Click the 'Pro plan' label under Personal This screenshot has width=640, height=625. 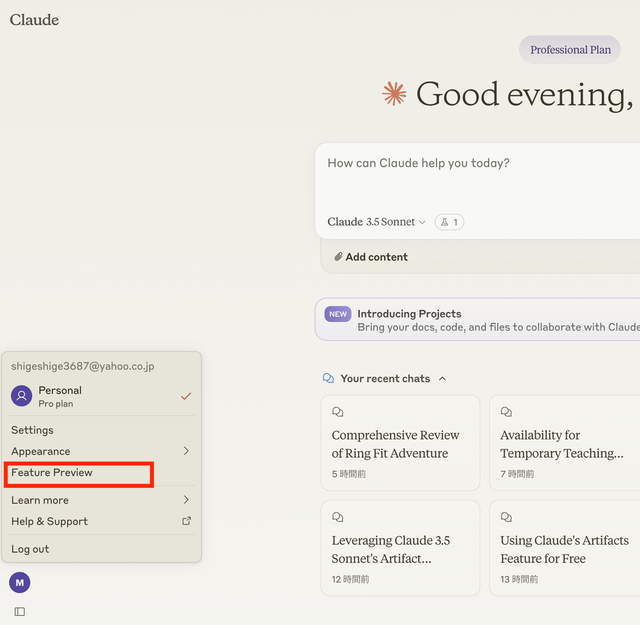[x=56, y=404]
